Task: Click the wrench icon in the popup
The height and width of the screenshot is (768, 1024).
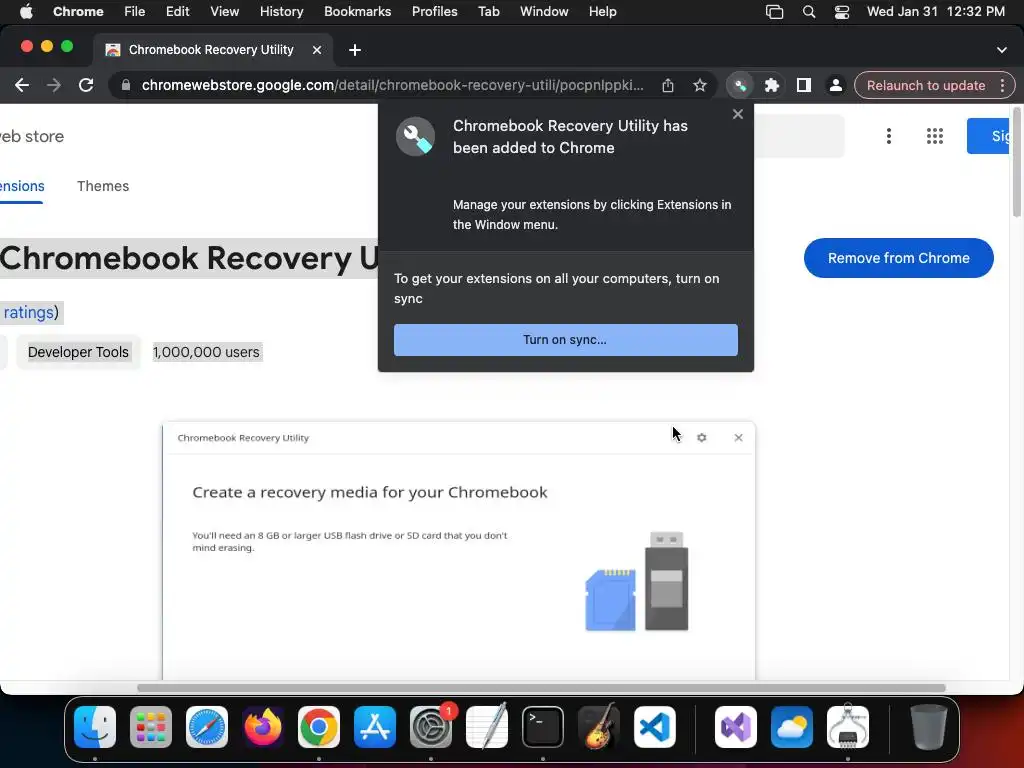Action: click(415, 136)
